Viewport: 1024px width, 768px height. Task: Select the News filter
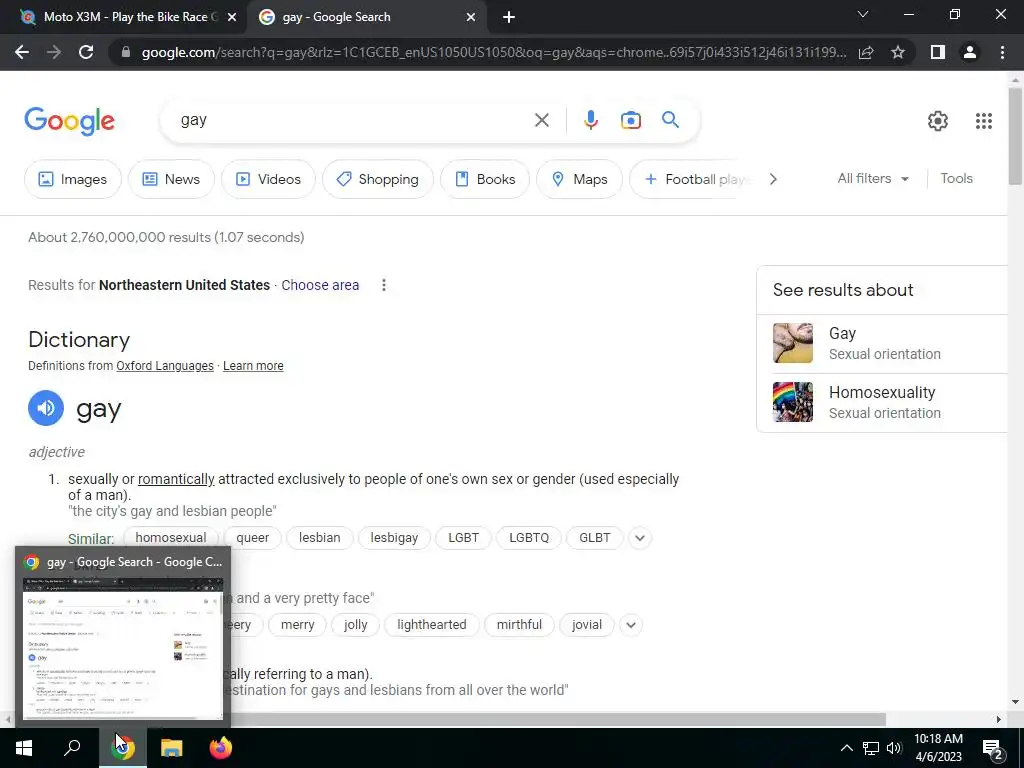[x=171, y=179]
